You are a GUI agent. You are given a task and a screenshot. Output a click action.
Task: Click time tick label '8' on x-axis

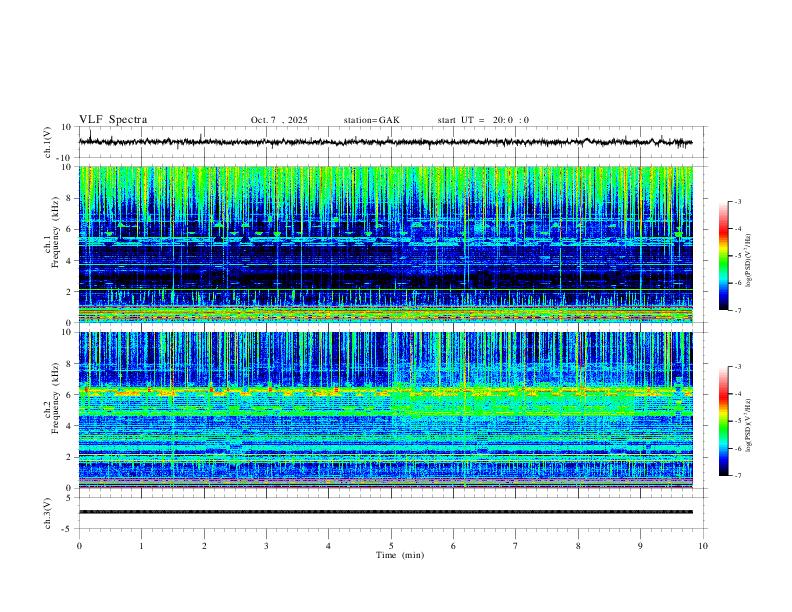pyautogui.click(x=578, y=546)
